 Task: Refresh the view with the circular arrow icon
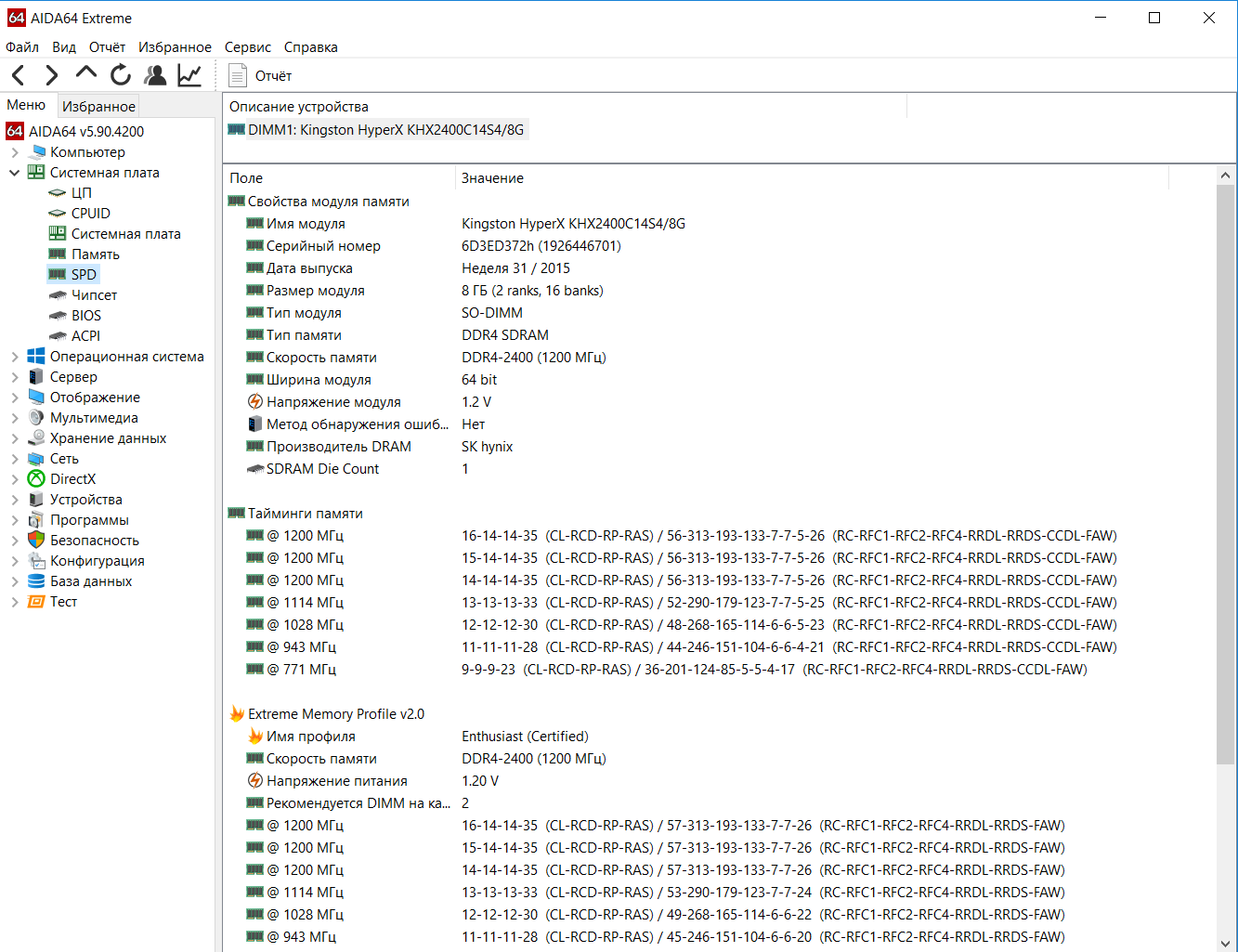[121, 75]
